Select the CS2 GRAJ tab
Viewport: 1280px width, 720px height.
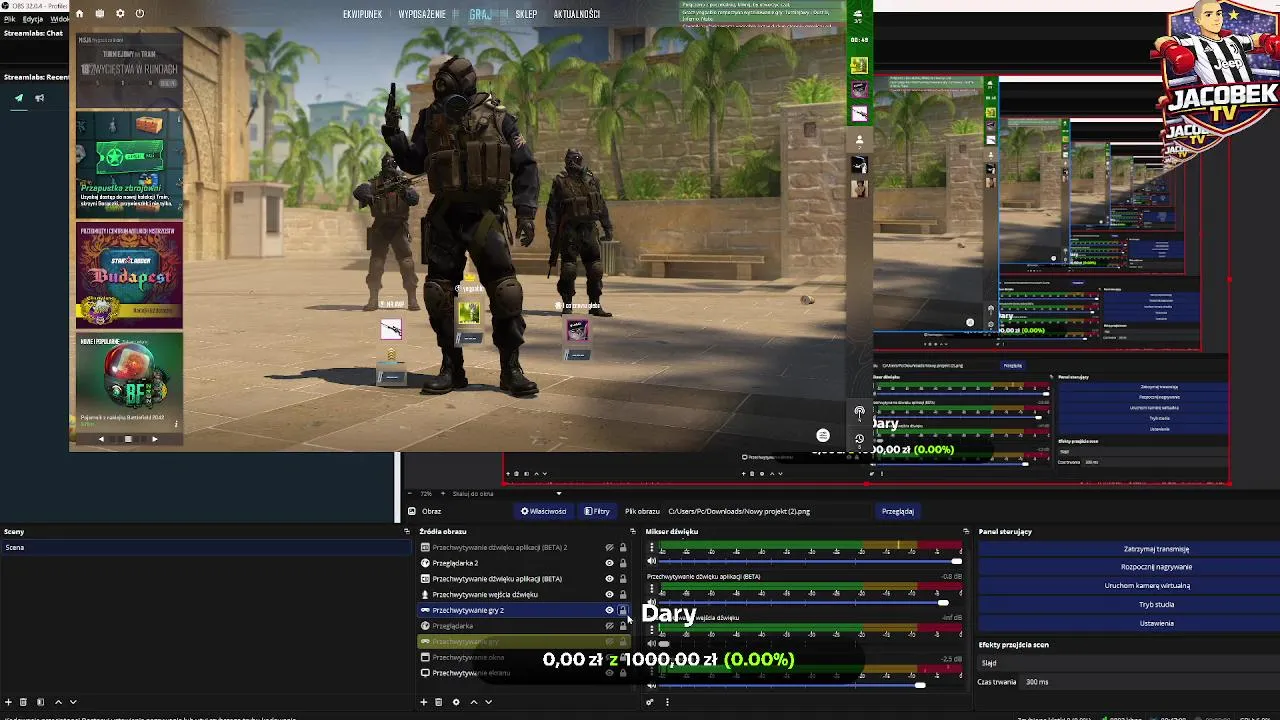pyautogui.click(x=480, y=14)
